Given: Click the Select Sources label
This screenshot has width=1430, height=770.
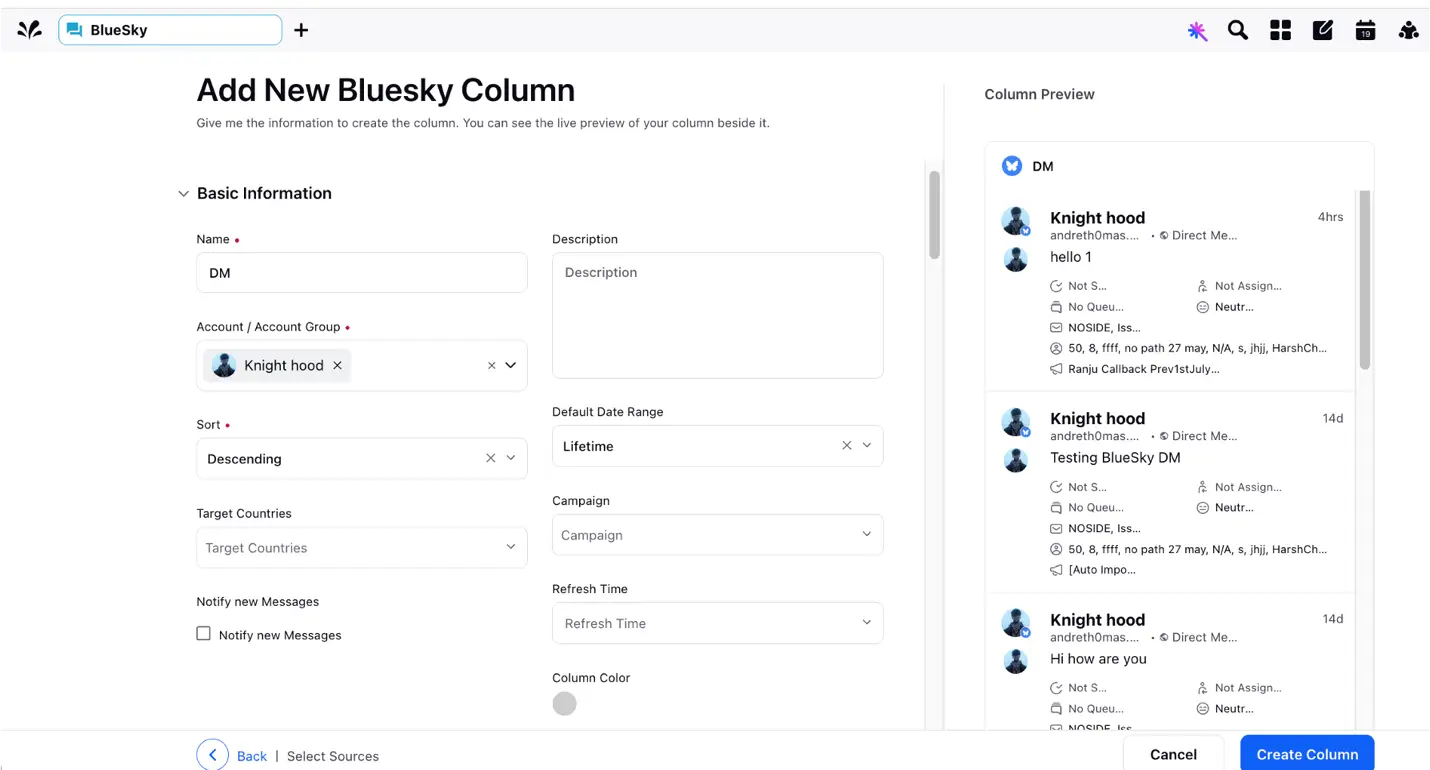Looking at the screenshot, I should 333,756.
